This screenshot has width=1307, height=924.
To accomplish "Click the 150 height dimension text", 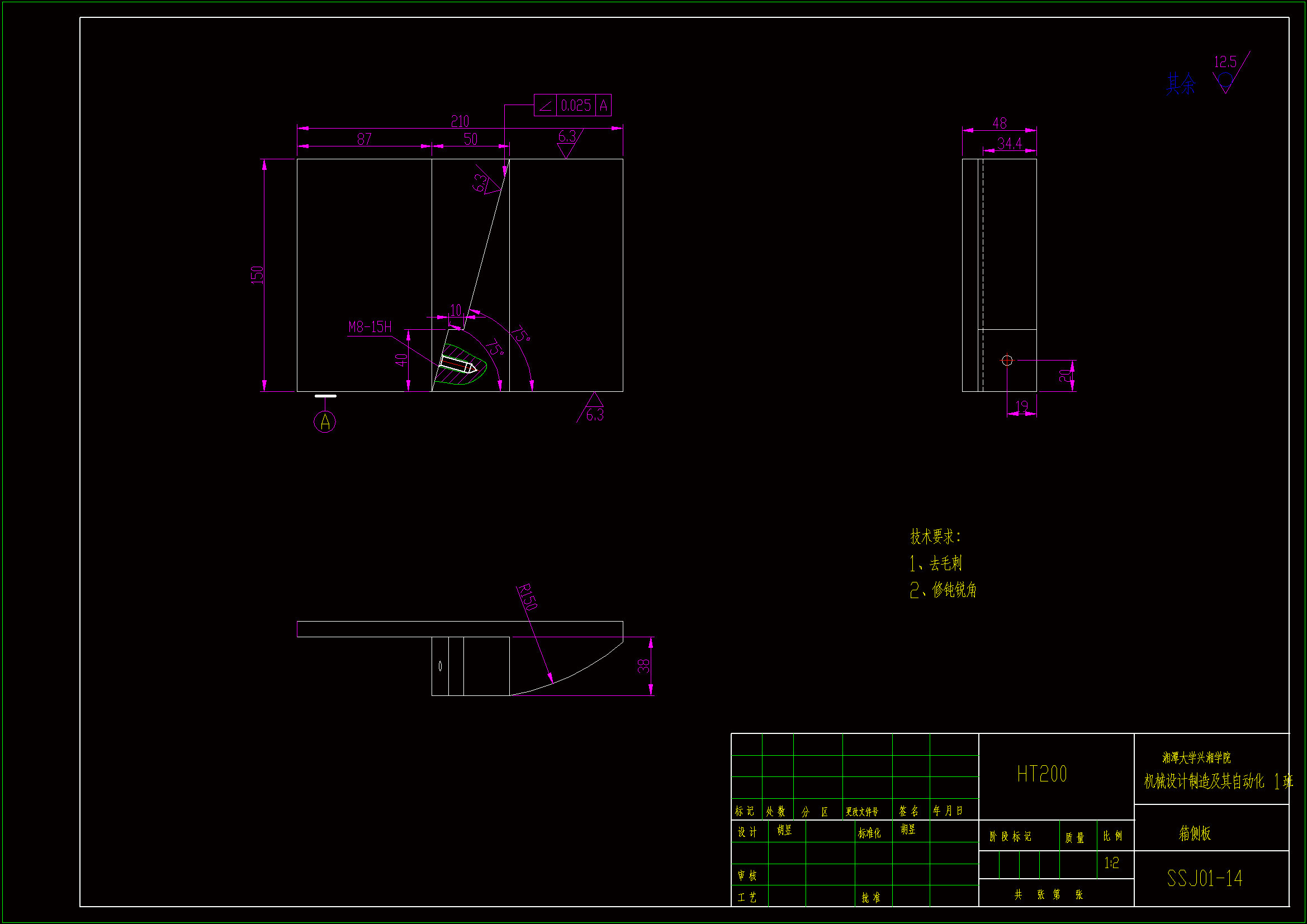I will click(257, 275).
